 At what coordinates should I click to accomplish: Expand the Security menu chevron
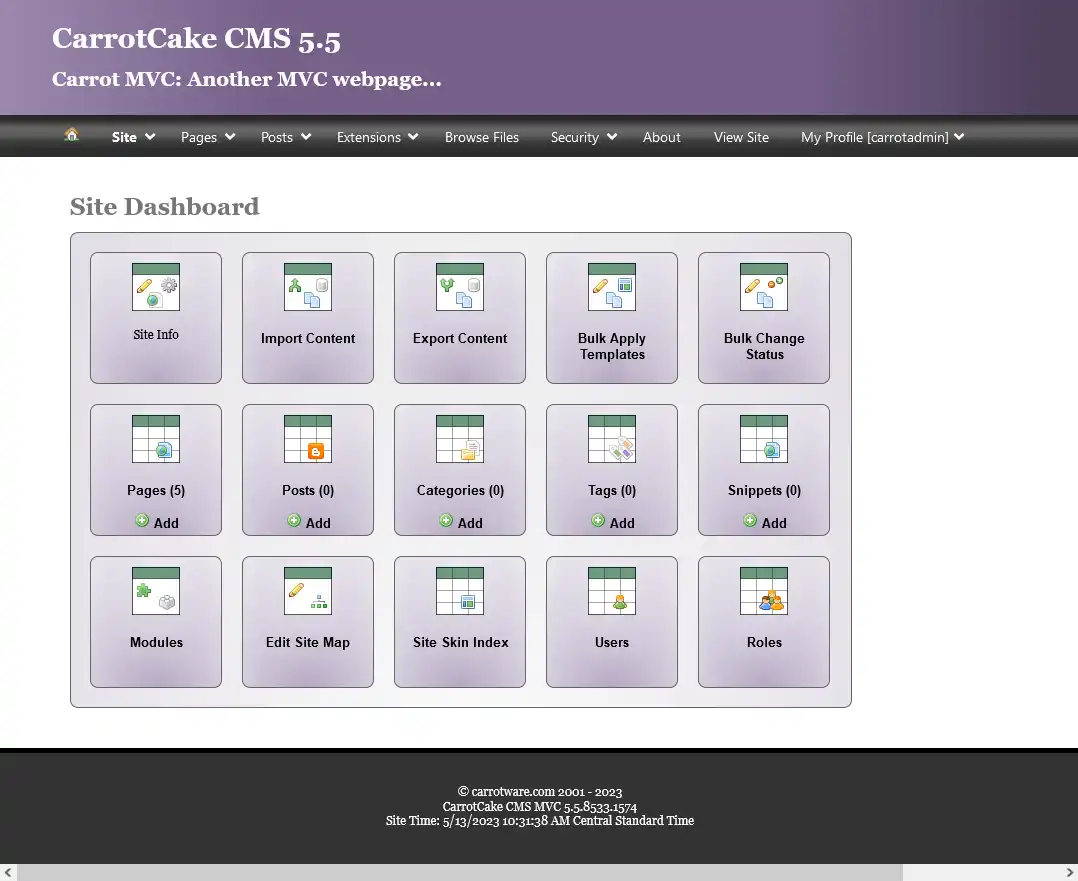612,137
